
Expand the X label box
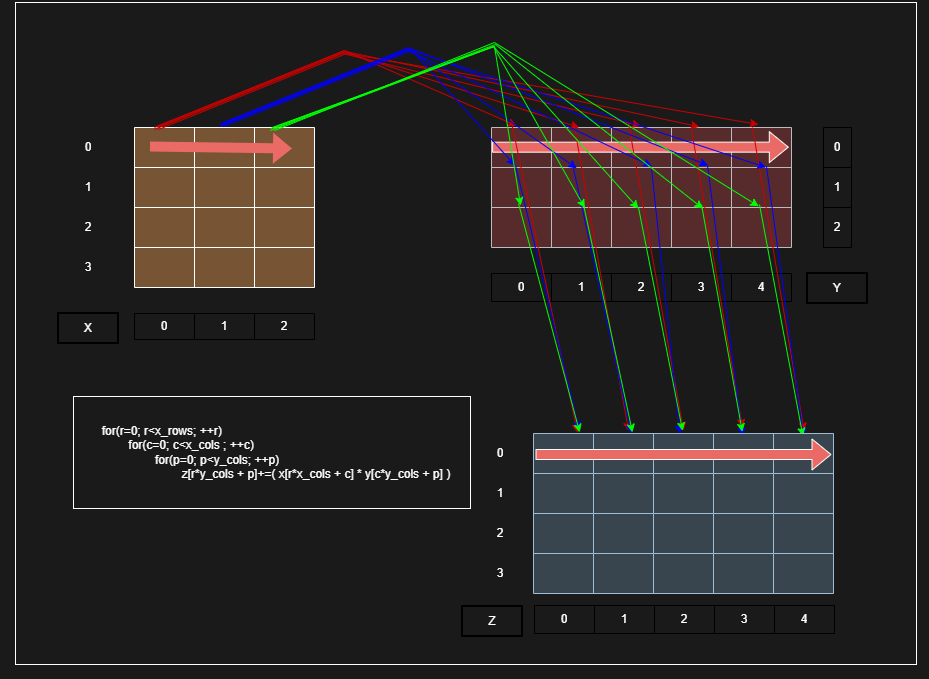87,327
